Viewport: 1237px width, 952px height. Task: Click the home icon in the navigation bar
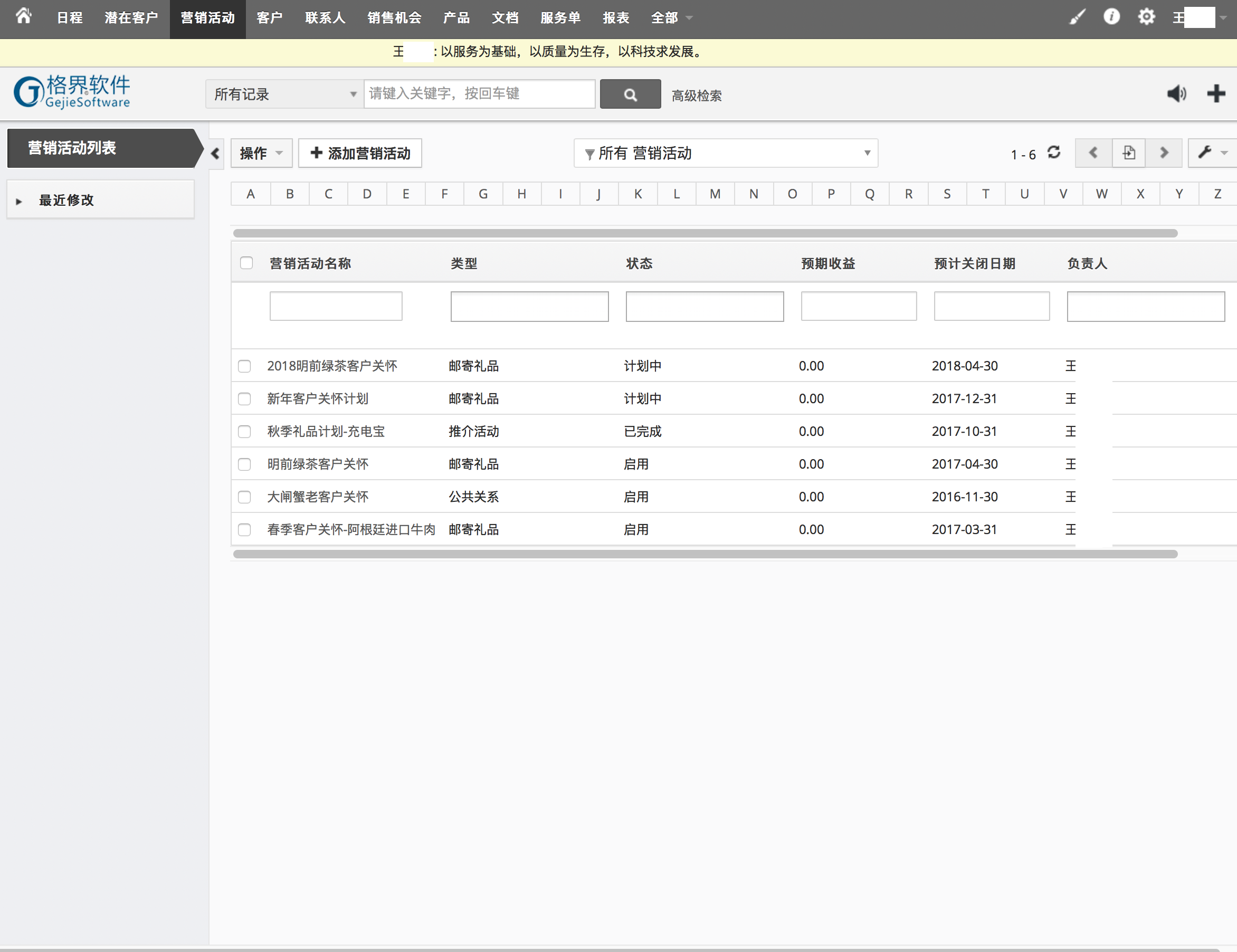click(23, 16)
